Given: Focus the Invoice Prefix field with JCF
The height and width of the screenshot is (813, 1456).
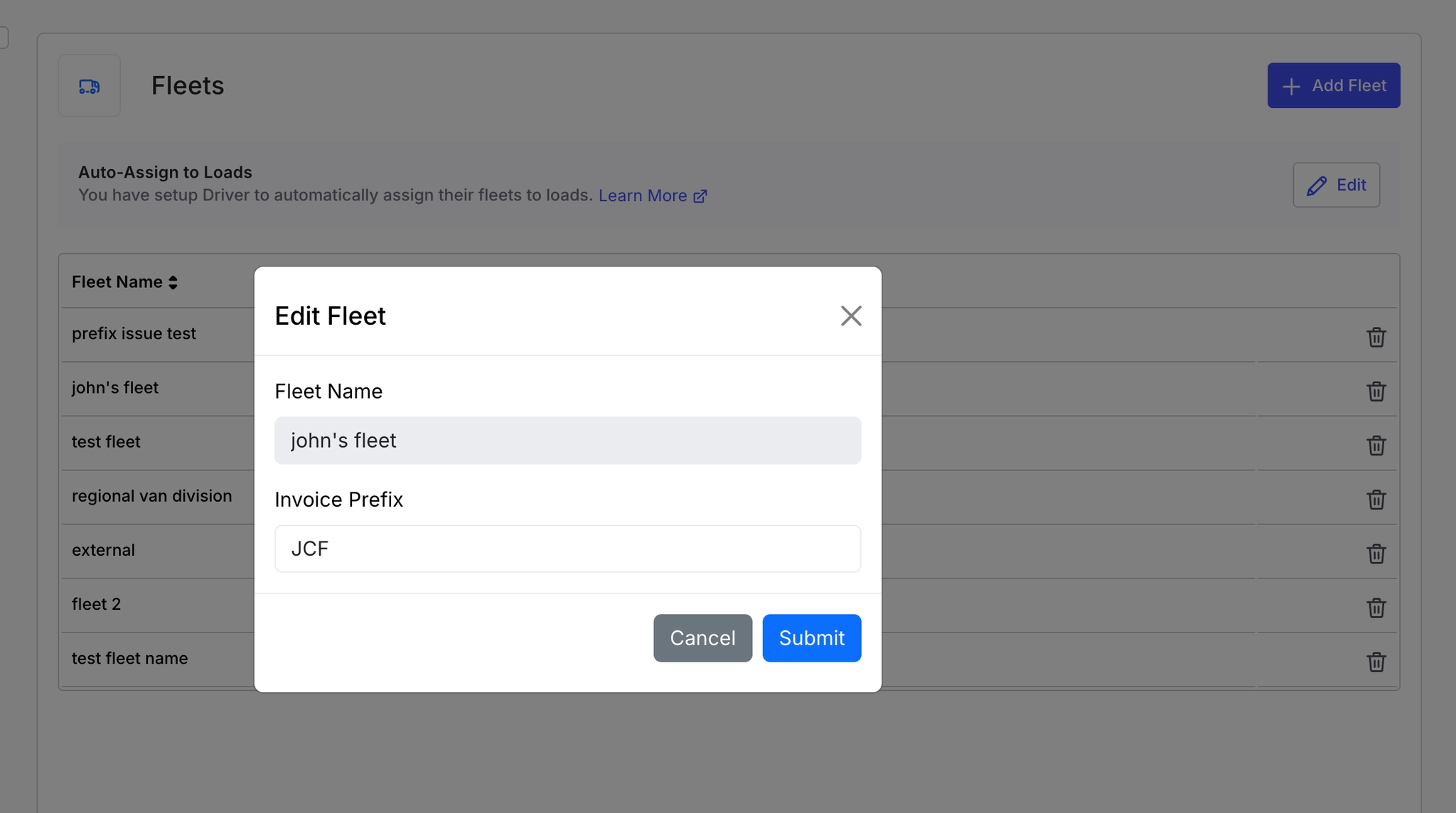Looking at the screenshot, I should click(567, 549).
